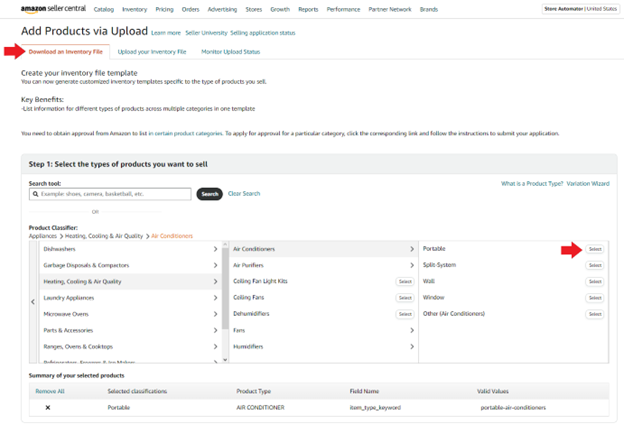Open What is a Product Type link

click(x=532, y=184)
